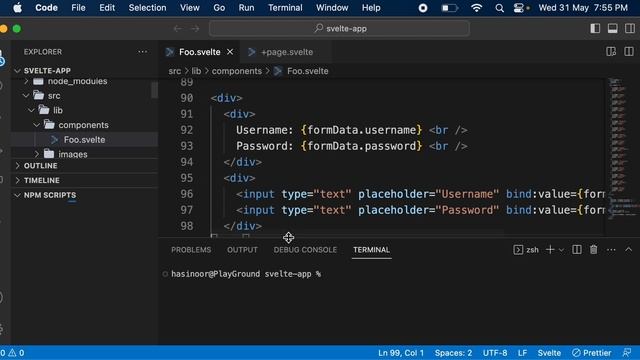Open Control Center icon
This screenshot has width=640, height=360.
pyautogui.click(x=518, y=8)
